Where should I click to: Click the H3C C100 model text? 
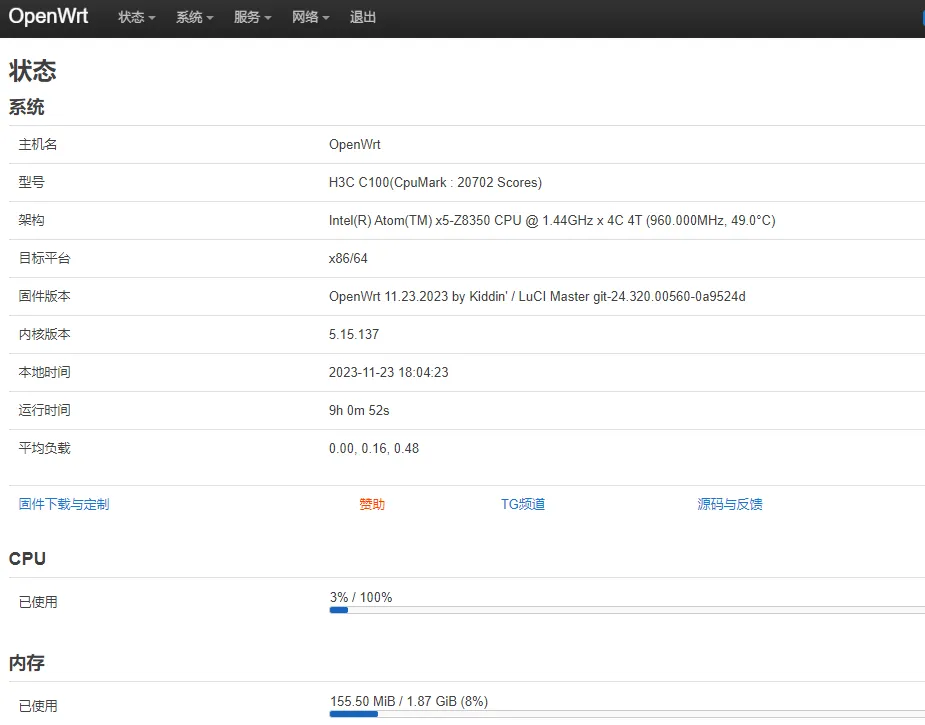click(x=435, y=182)
